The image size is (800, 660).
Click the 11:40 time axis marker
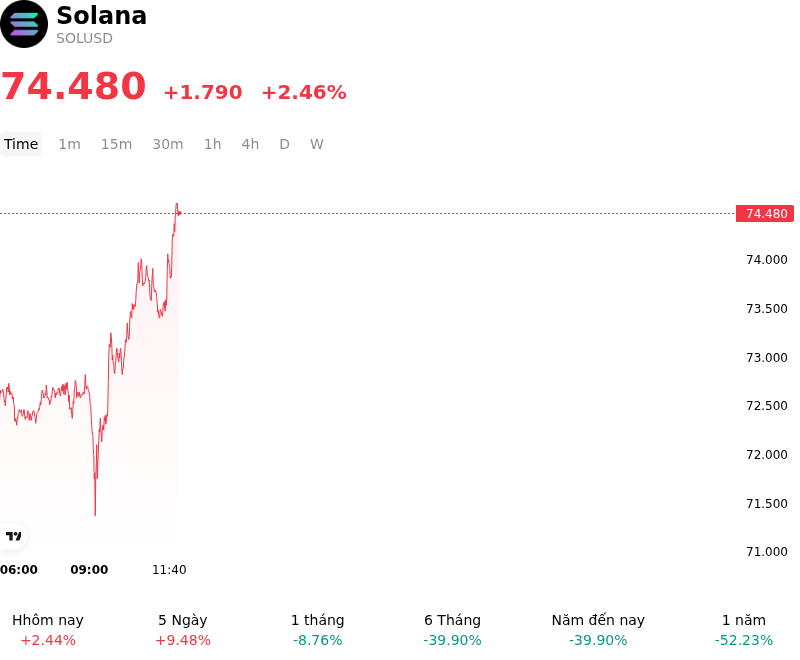(169, 570)
